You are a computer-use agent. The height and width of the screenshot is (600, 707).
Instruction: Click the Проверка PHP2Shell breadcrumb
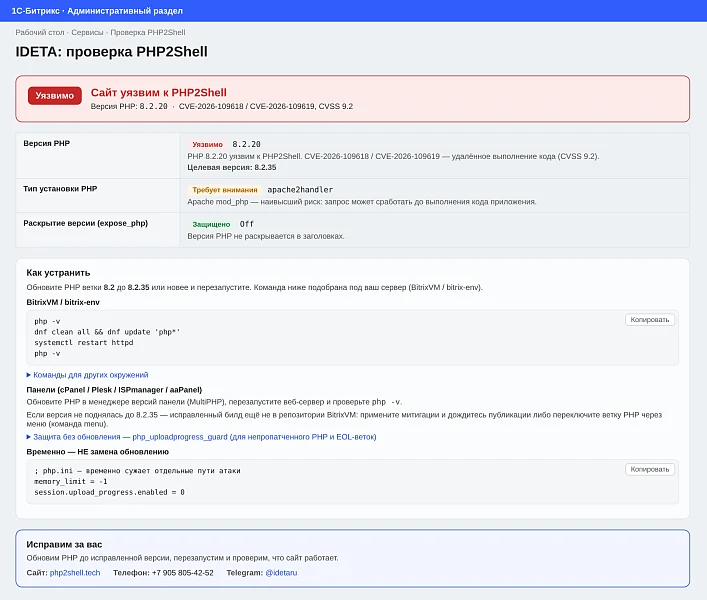point(148,32)
